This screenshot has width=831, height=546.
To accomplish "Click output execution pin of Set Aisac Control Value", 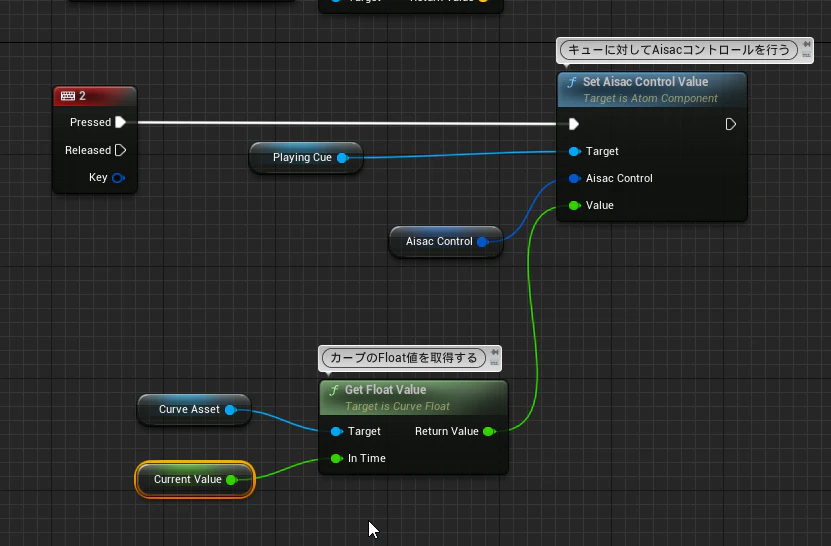I will click(x=730, y=124).
